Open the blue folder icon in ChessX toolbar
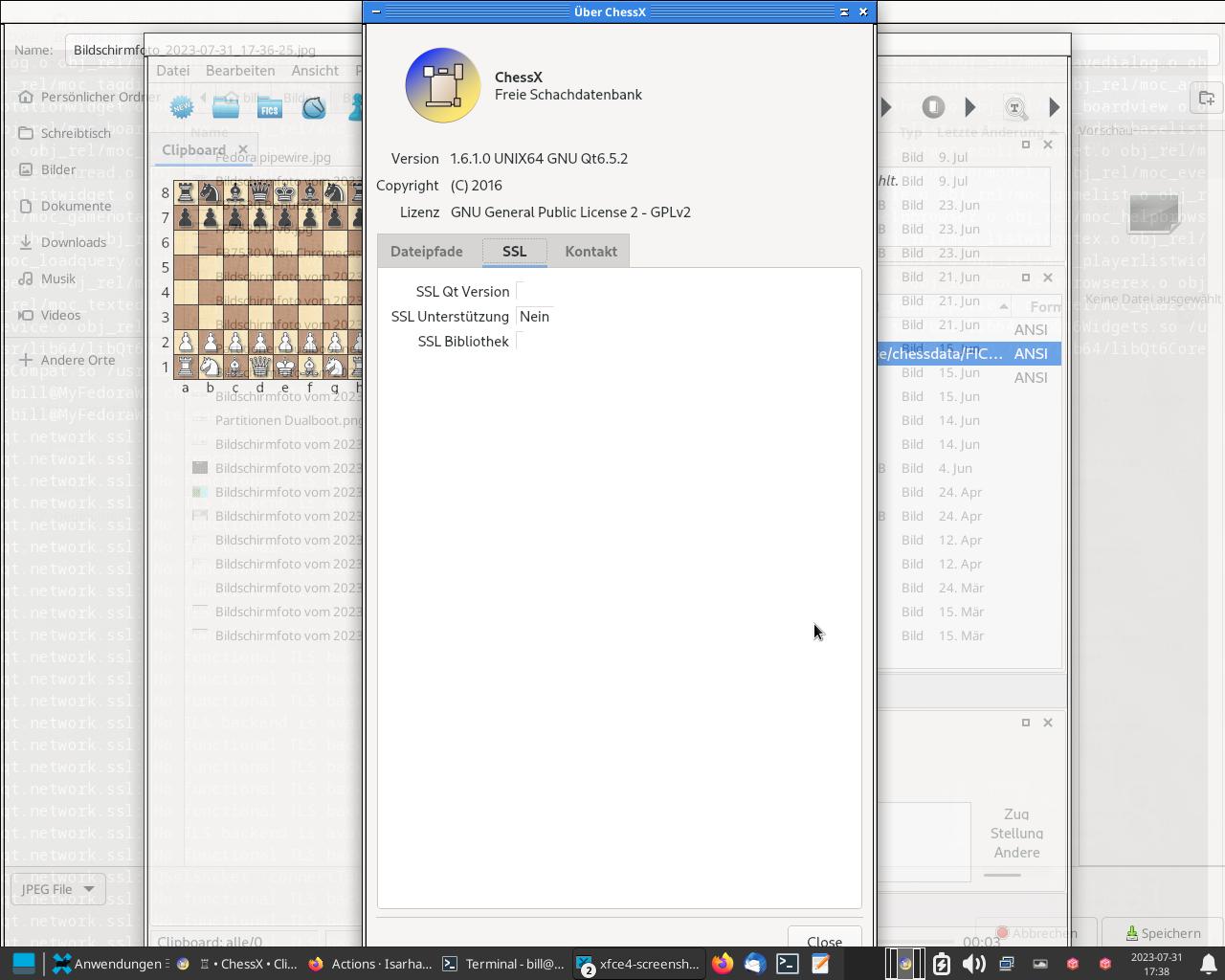Screen dimensions: 1225x980 (226, 106)
